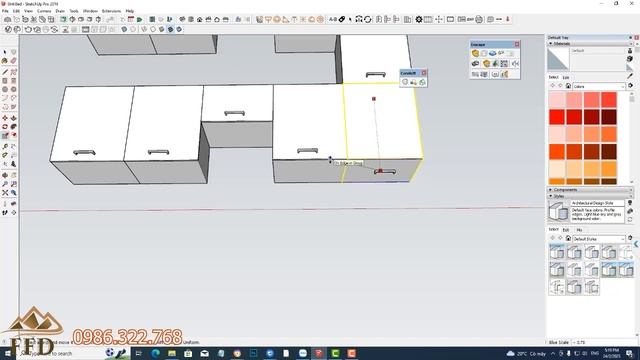Pick the material sample eyedropper

coord(631,76)
